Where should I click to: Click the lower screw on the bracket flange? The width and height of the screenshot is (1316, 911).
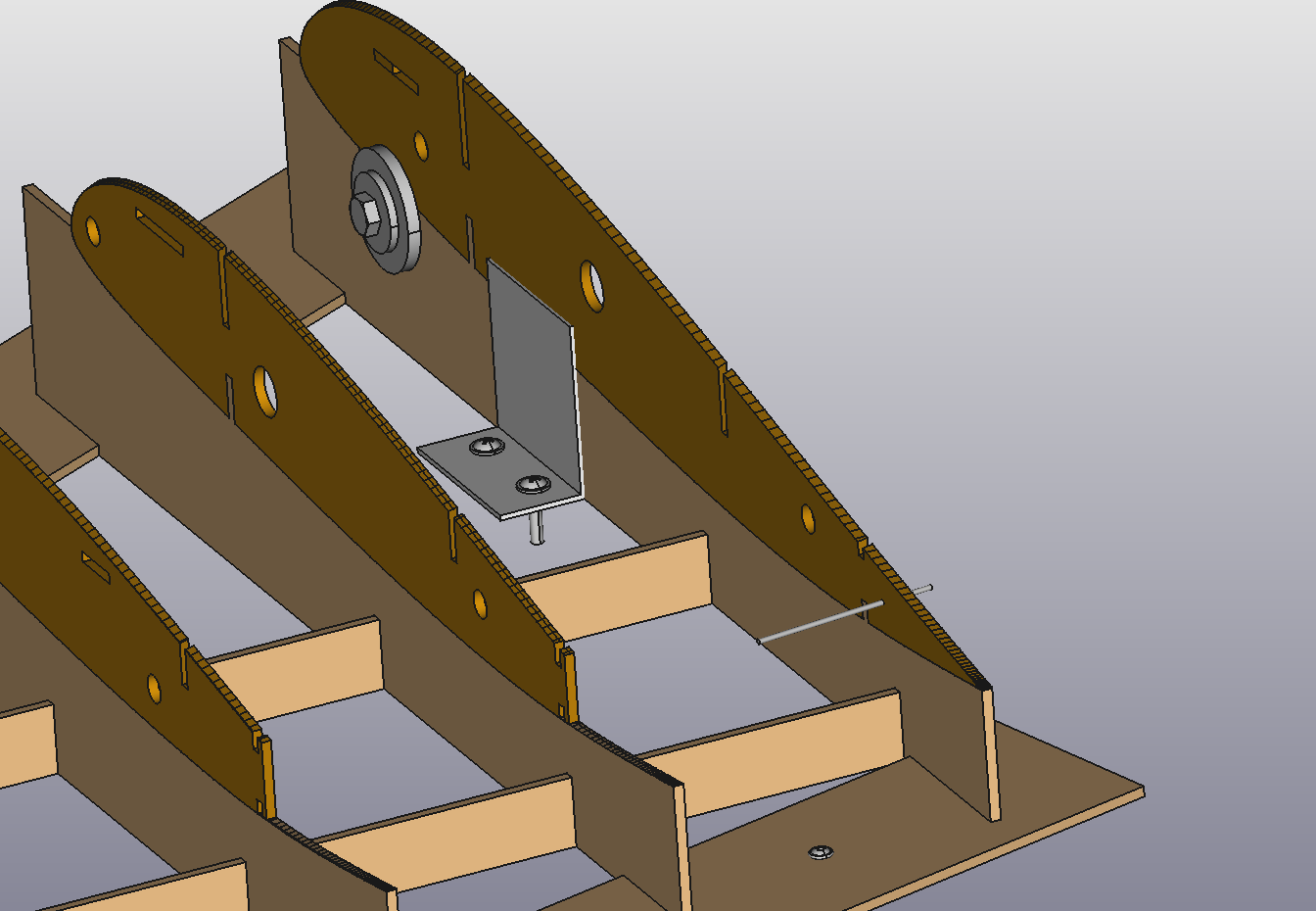(532, 484)
